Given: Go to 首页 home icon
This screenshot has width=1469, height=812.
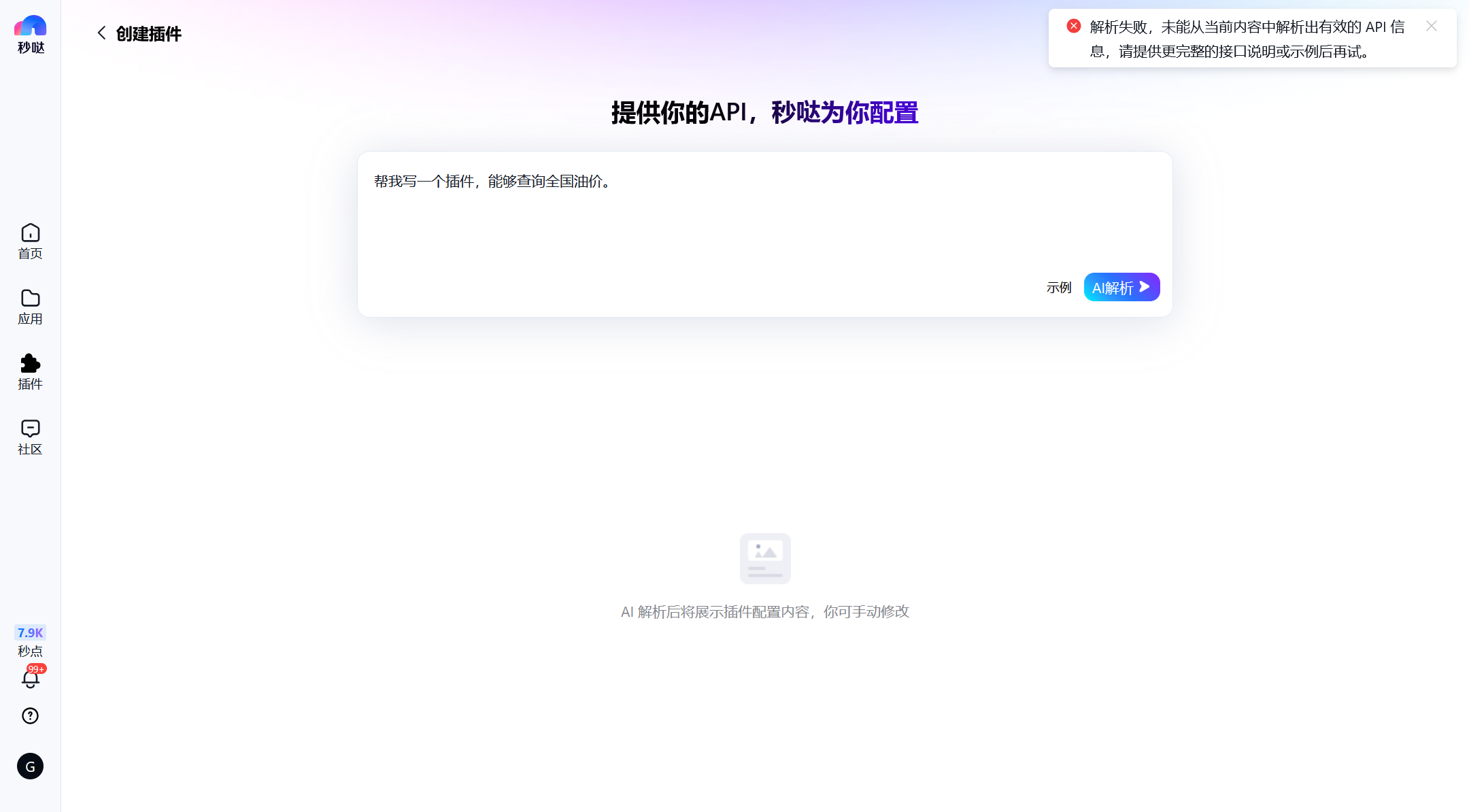Looking at the screenshot, I should coord(31,233).
